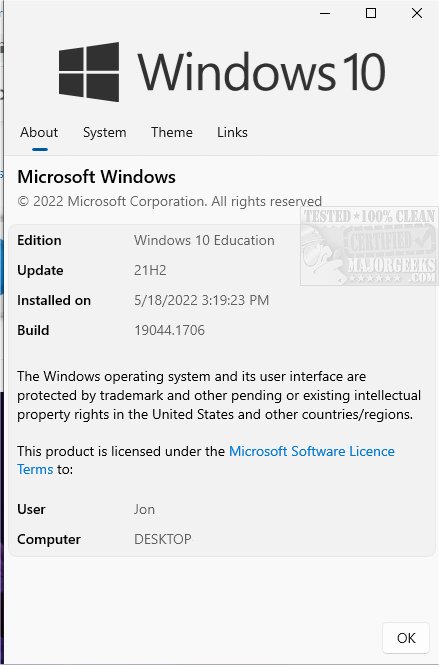This screenshot has height=665, width=439.
Task: Click the Edition label
Action: click(x=39, y=240)
